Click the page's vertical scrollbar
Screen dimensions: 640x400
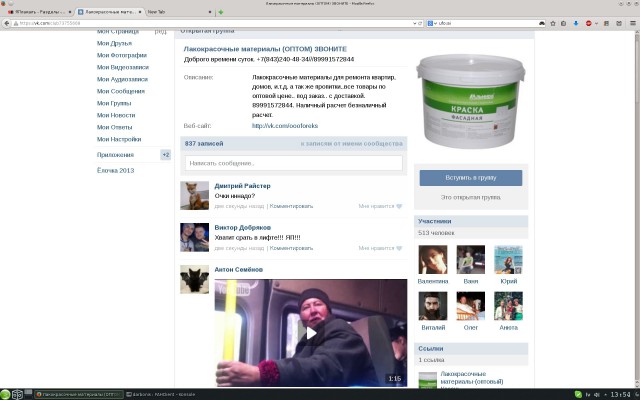tap(637, 209)
